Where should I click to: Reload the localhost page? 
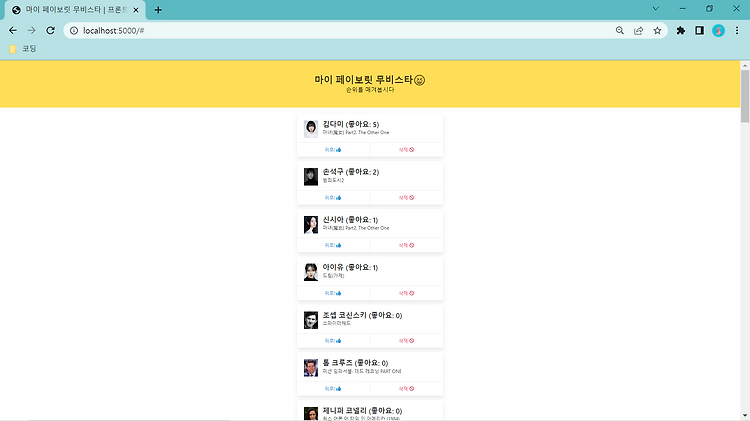coord(50,31)
